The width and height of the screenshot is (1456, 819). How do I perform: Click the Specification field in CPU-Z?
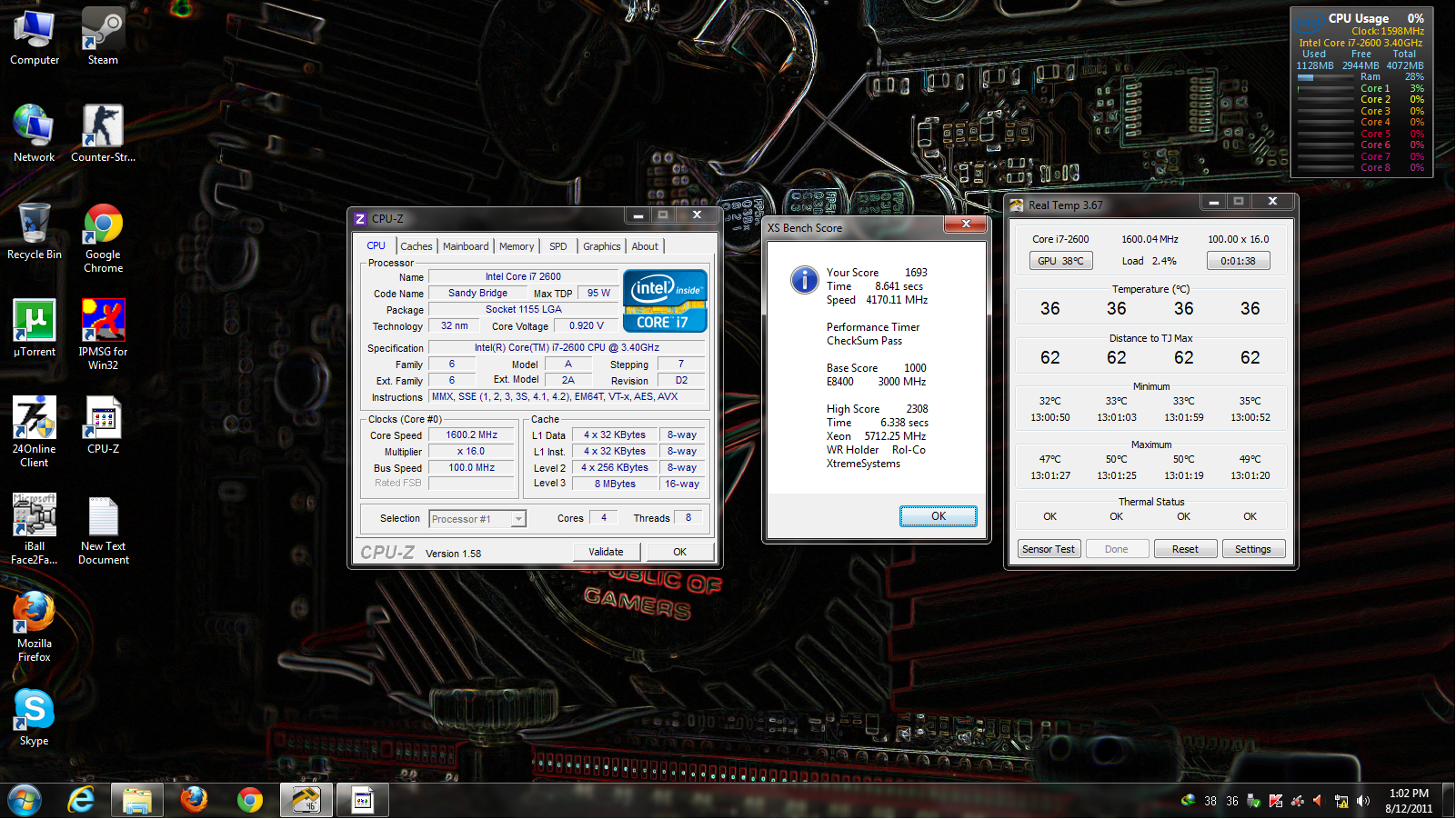tap(567, 348)
